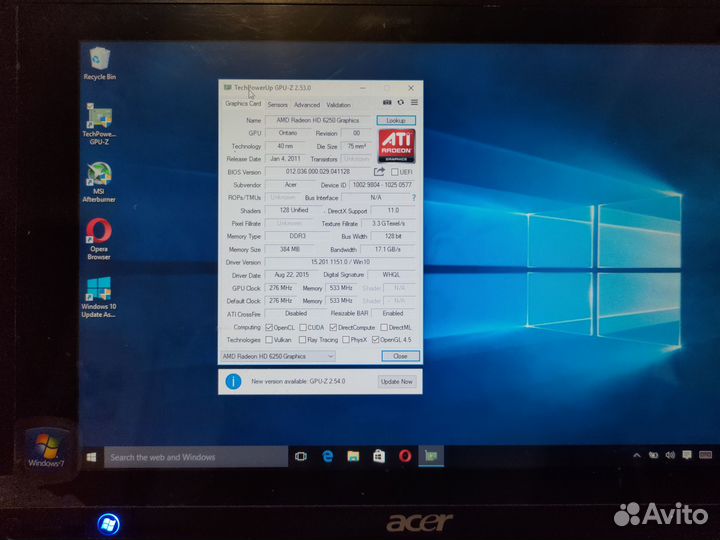
Task: Switch to the Graphics Card tab
Action: coord(243,104)
